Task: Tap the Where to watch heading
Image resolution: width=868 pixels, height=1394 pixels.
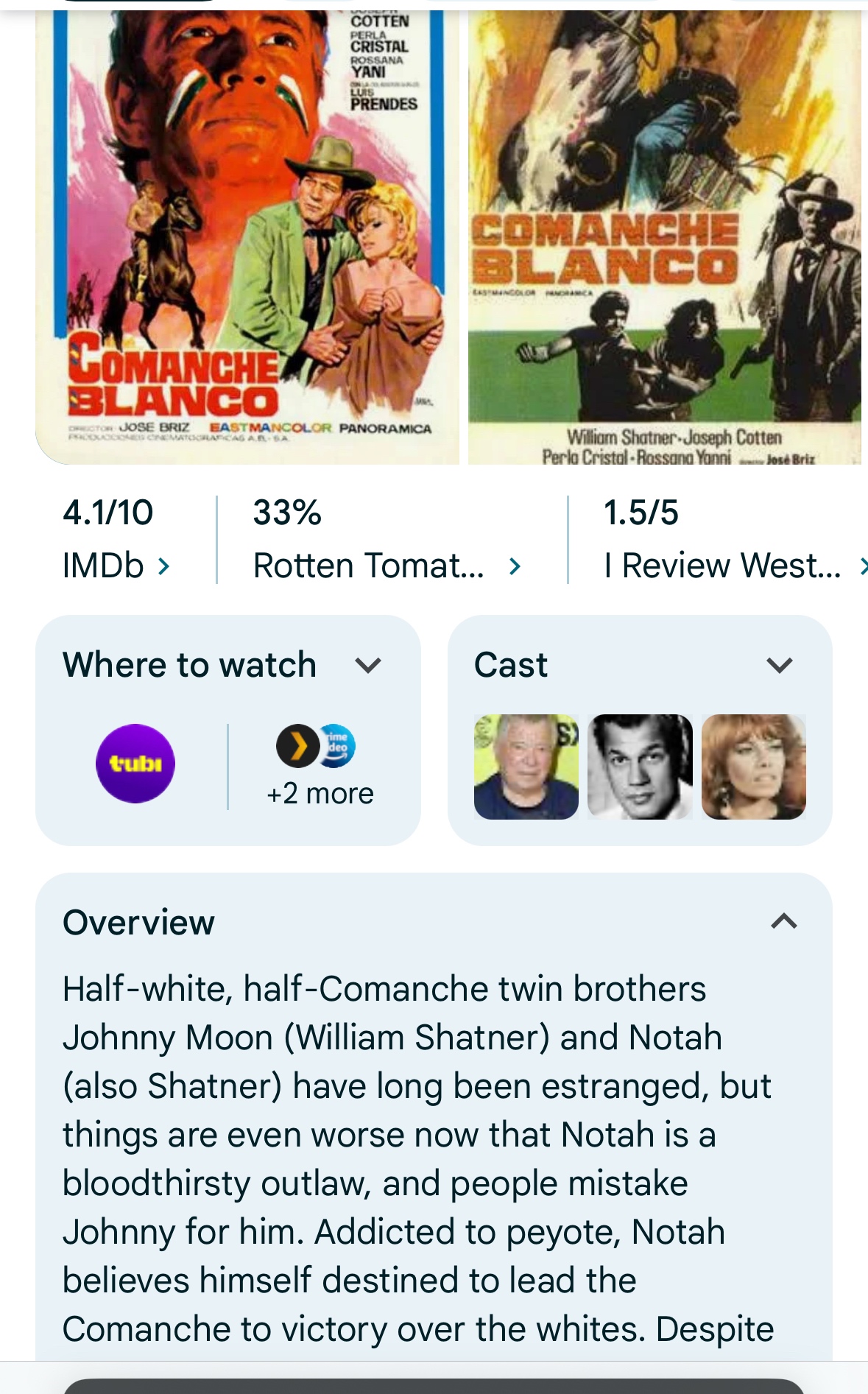Action: click(x=189, y=665)
